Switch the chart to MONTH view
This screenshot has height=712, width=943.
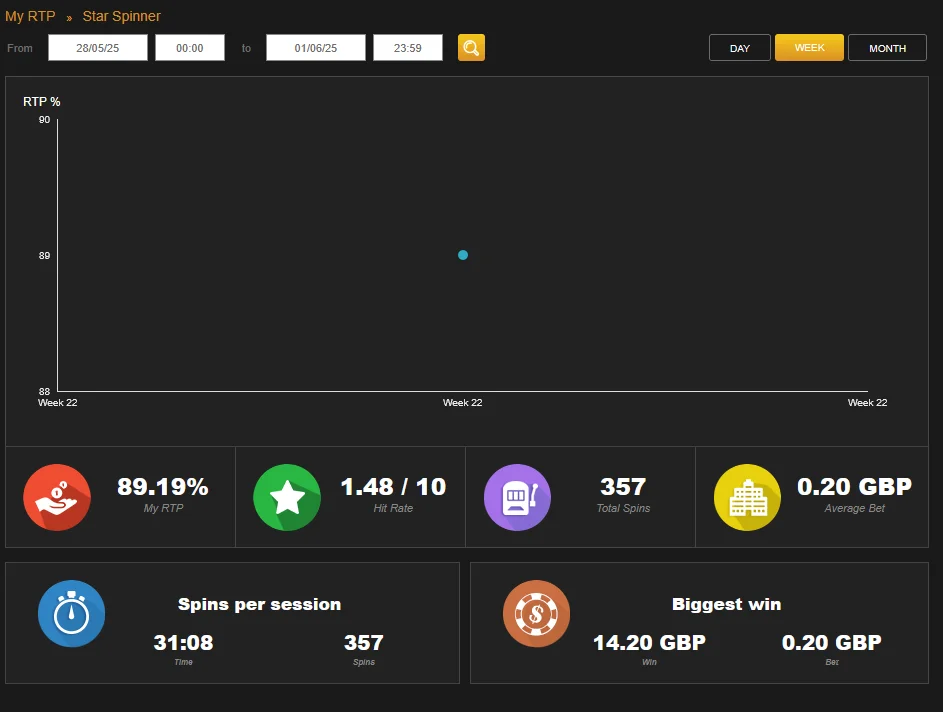tap(887, 48)
